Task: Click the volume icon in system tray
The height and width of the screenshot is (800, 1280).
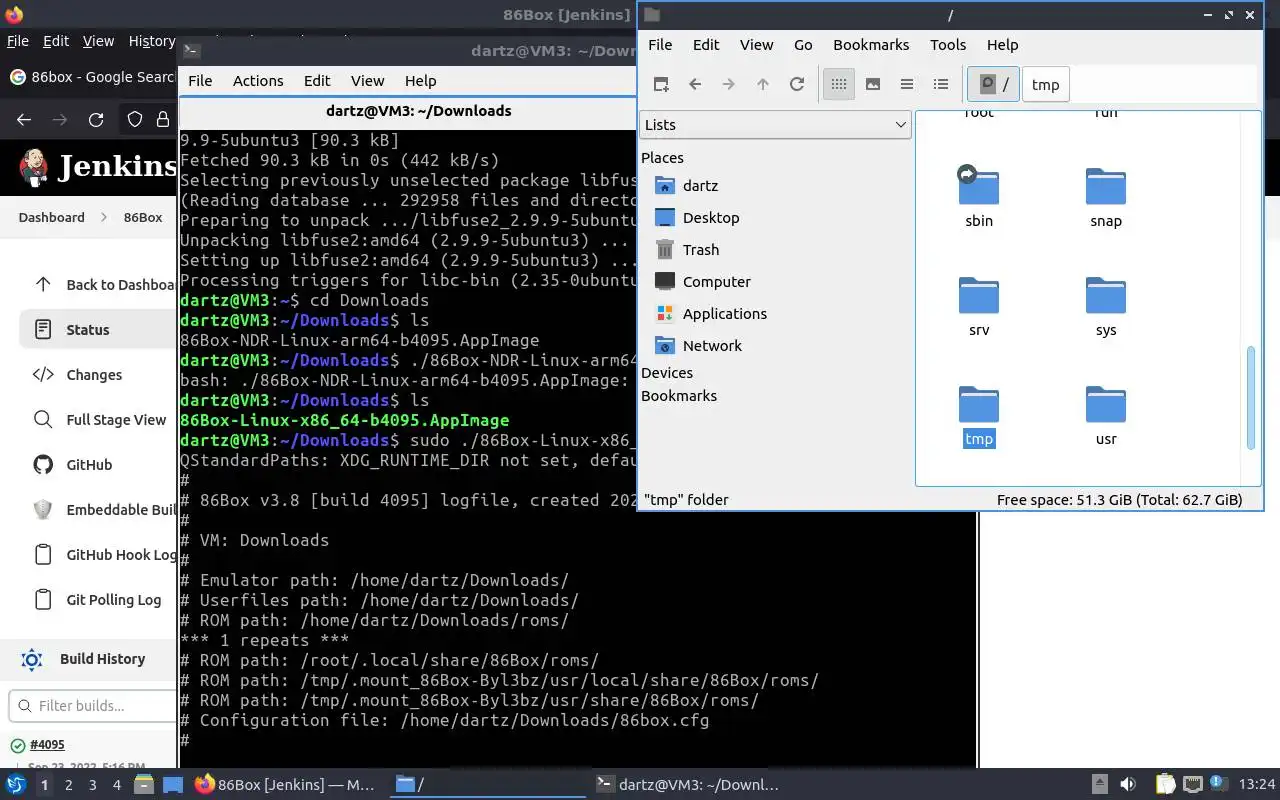Action: coord(1128,784)
